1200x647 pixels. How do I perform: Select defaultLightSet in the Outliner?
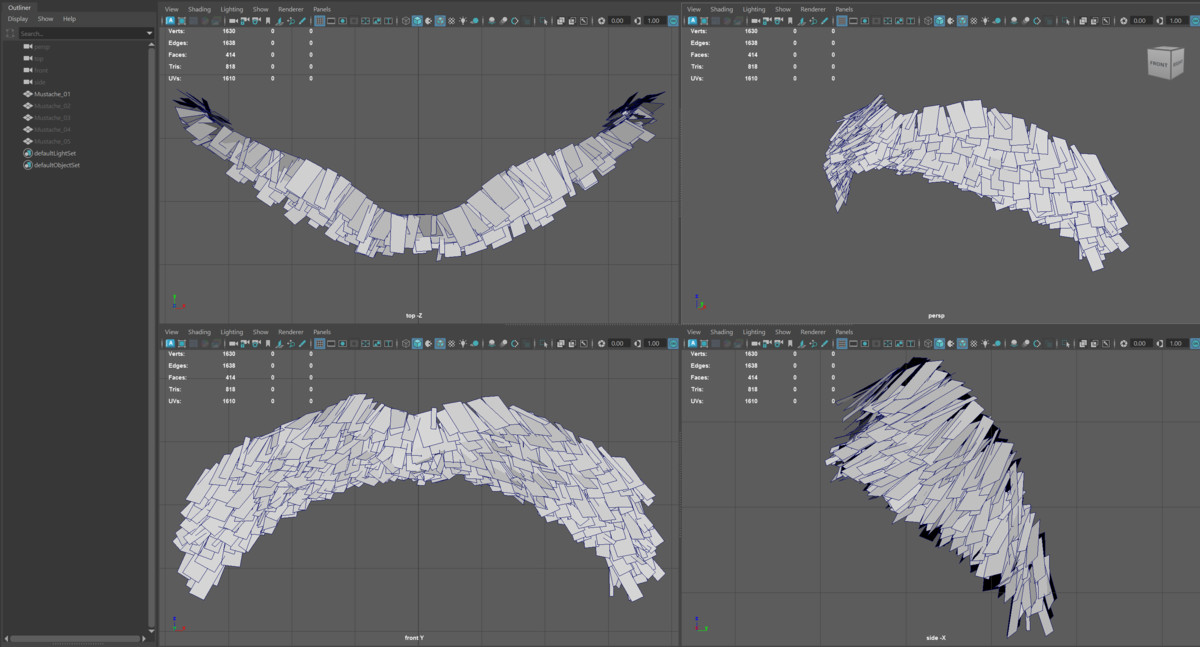[x=55, y=153]
